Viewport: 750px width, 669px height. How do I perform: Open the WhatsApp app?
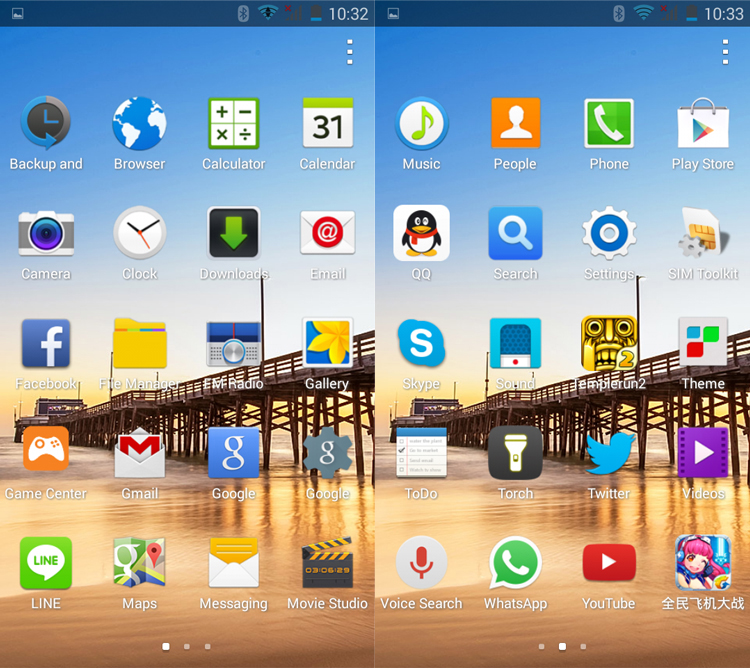(x=515, y=564)
